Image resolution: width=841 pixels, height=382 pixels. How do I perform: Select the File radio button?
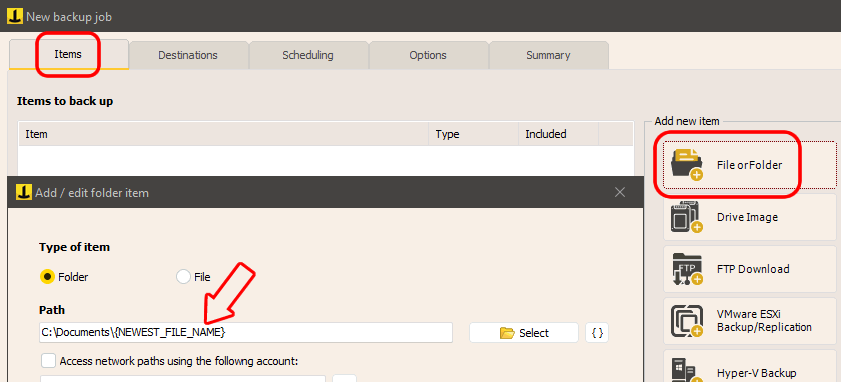183,277
